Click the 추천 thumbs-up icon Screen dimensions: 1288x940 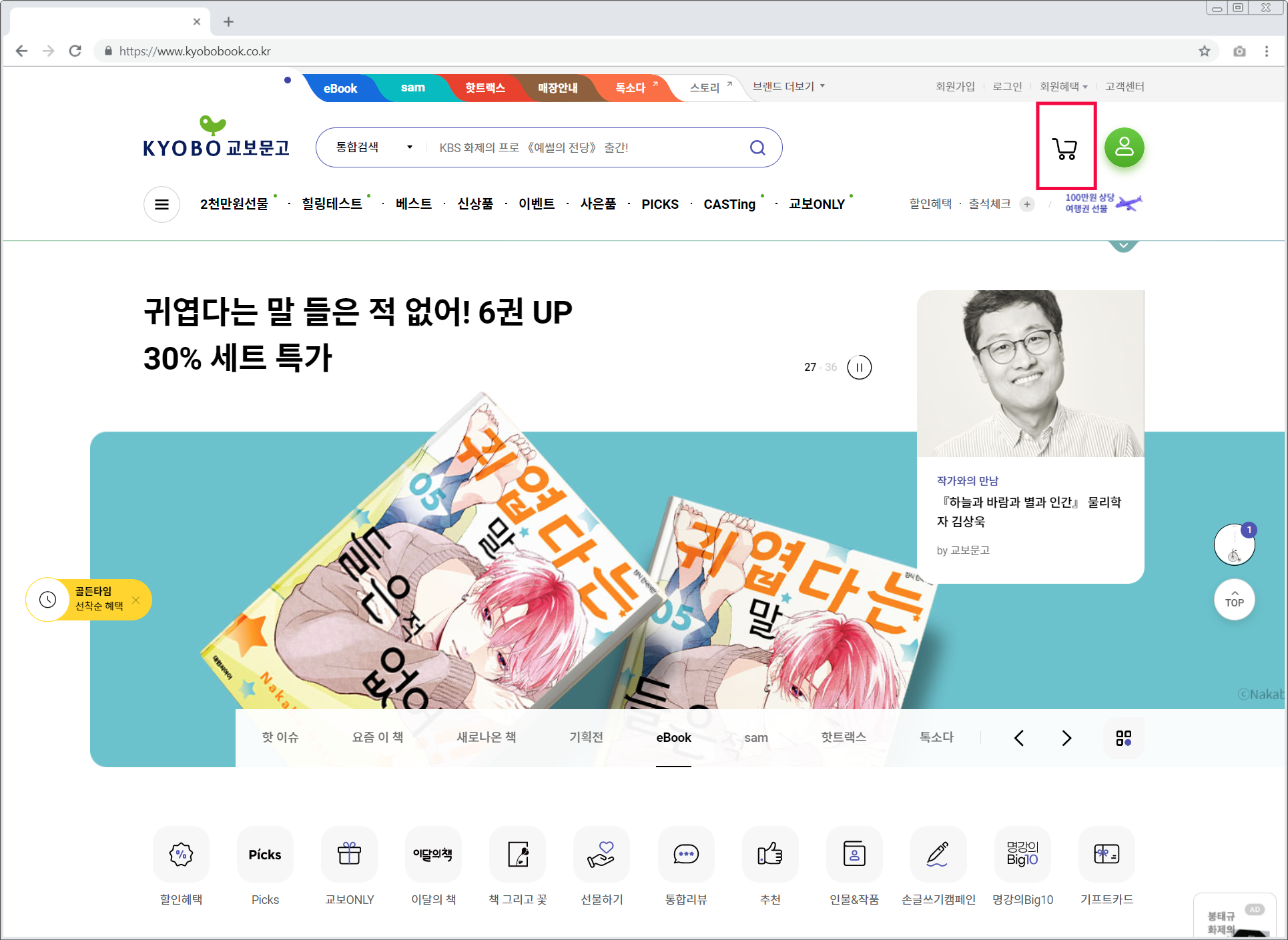(x=770, y=854)
